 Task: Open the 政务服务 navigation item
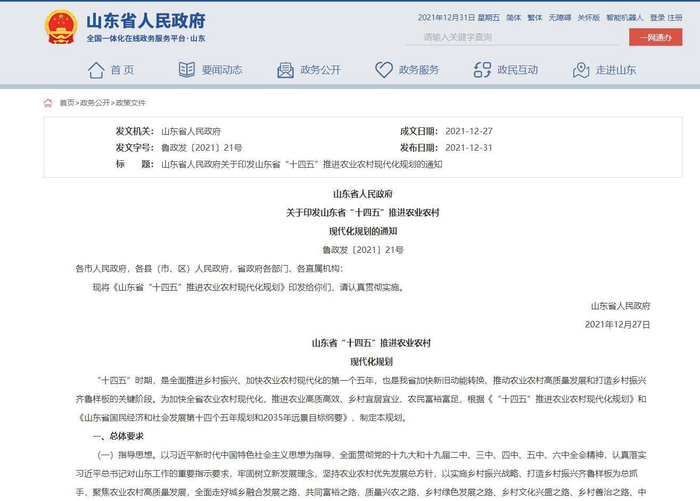point(419,70)
